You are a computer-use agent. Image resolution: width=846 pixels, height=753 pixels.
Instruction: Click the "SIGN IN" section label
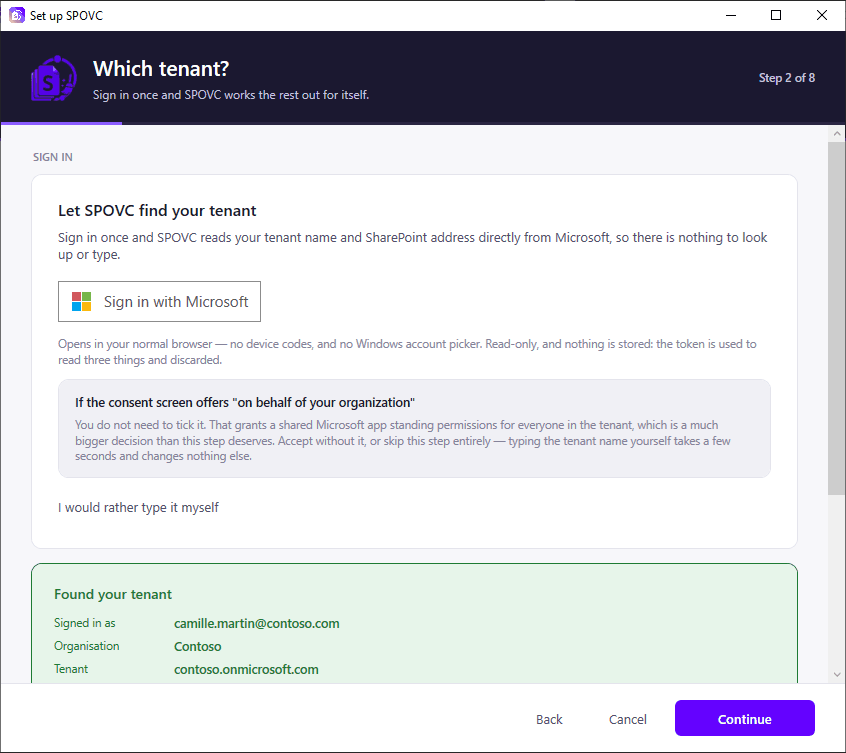(52, 157)
